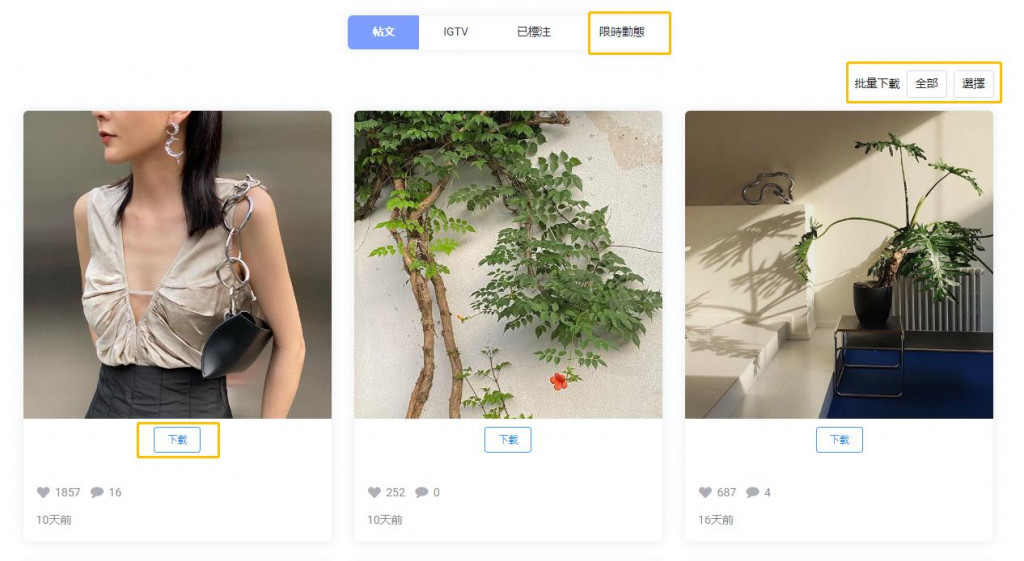Image resolution: width=1024 pixels, height=561 pixels.
Task: Click the heart icon showing 1857 likes
Action: point(43,492)
